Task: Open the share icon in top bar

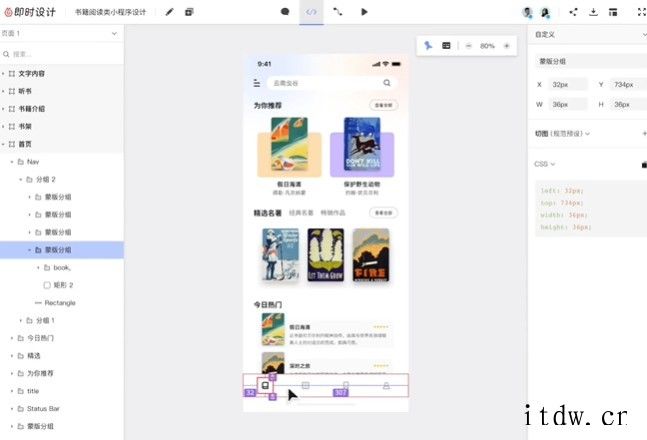Action: [573, 12]
